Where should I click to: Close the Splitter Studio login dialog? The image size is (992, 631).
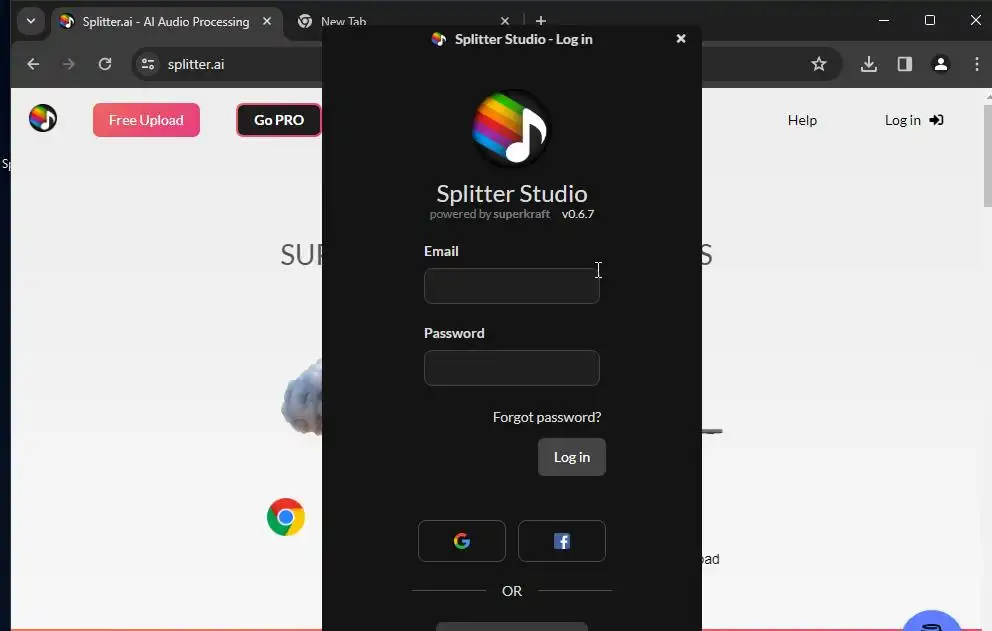pos(681,39)
